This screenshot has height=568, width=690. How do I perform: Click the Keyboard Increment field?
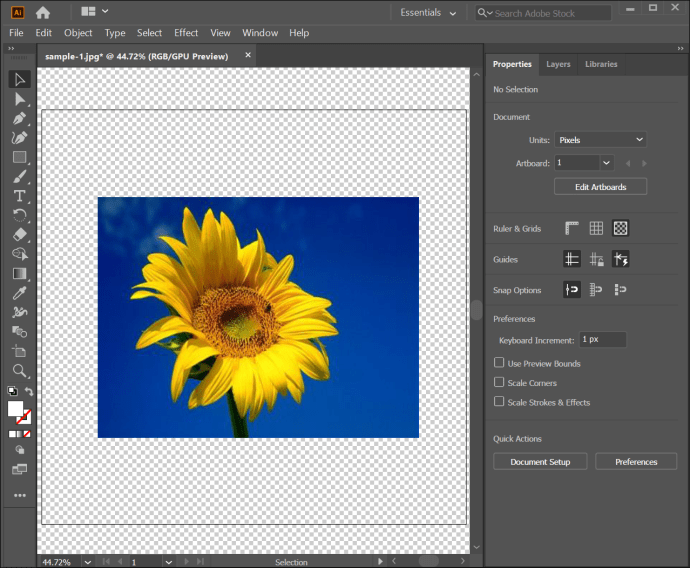click(x=602, y=340)
